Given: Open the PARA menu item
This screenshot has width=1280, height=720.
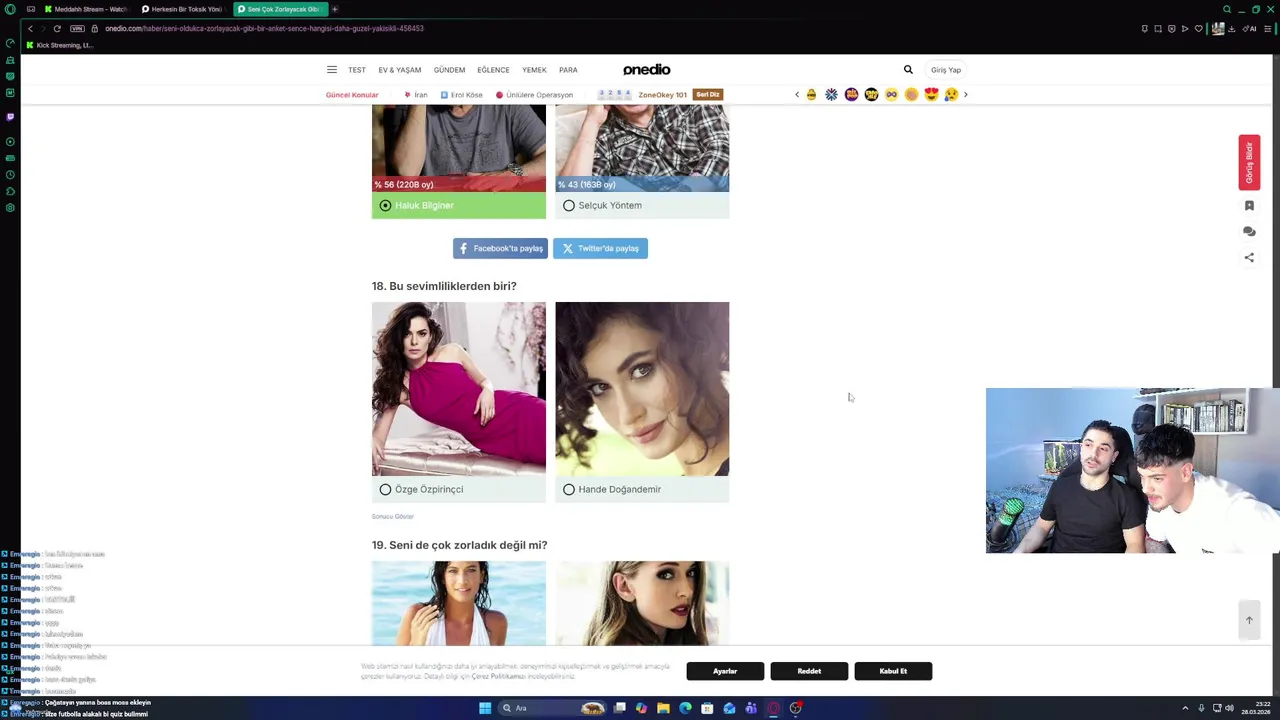Looking at the screenshot, I should (568, 70).
